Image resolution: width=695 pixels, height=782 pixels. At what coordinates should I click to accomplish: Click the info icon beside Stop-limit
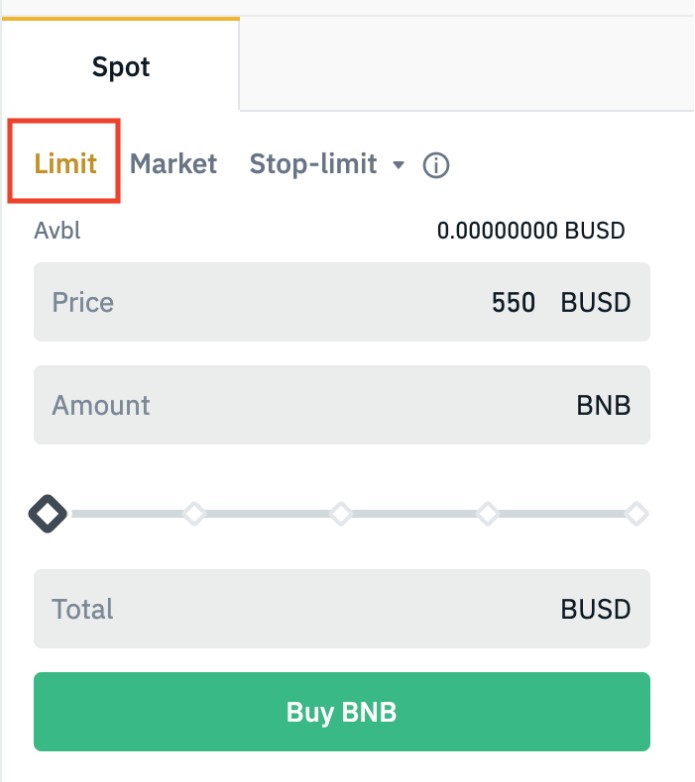tap(436, 165)
